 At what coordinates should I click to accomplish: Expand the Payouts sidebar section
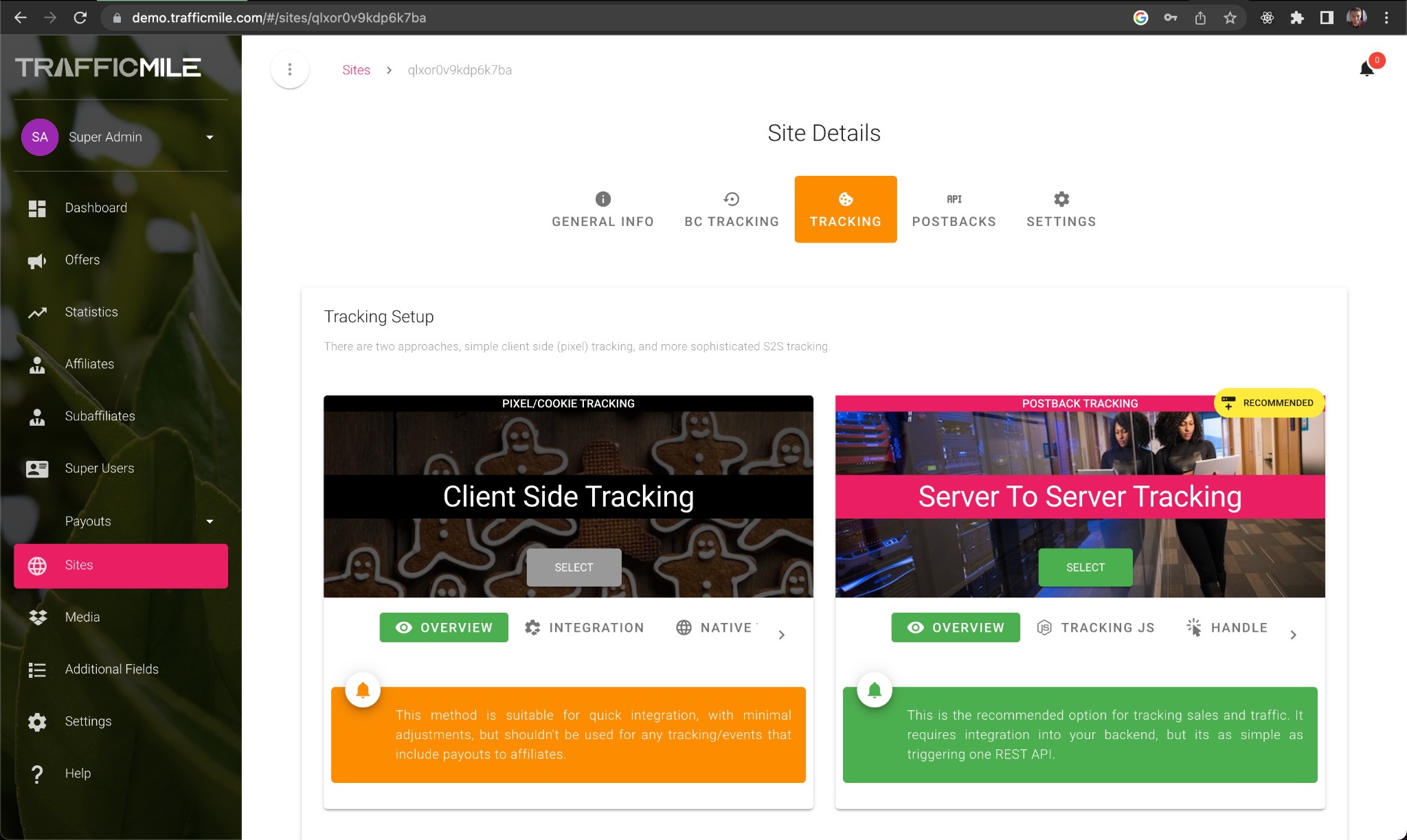tap(211, 521)
